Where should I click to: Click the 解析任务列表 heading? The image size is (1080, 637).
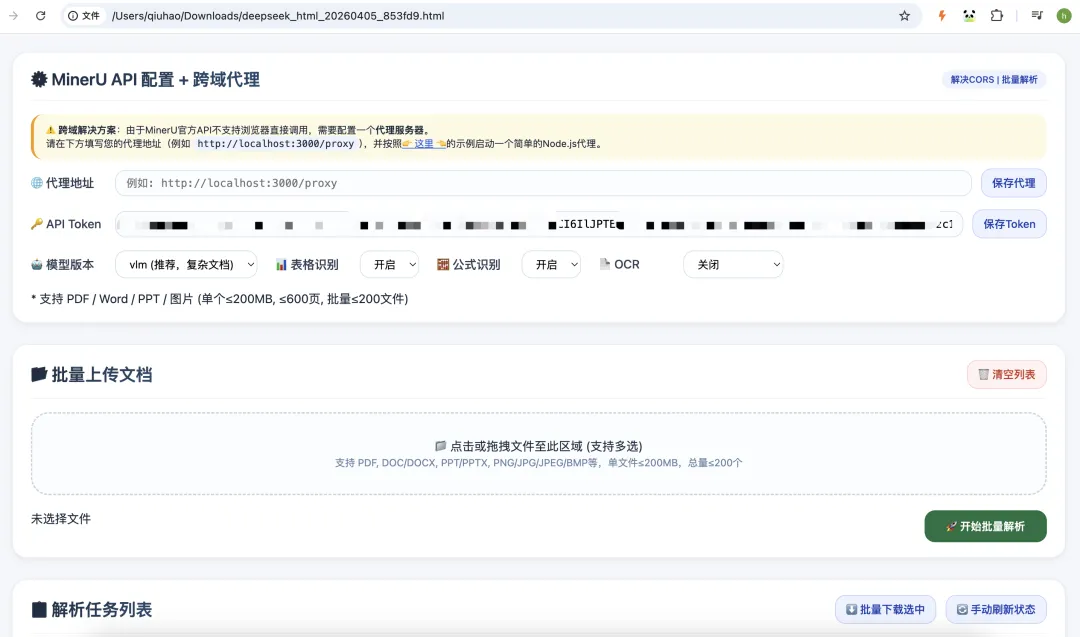pyautogui.click(x=101, y=609)
